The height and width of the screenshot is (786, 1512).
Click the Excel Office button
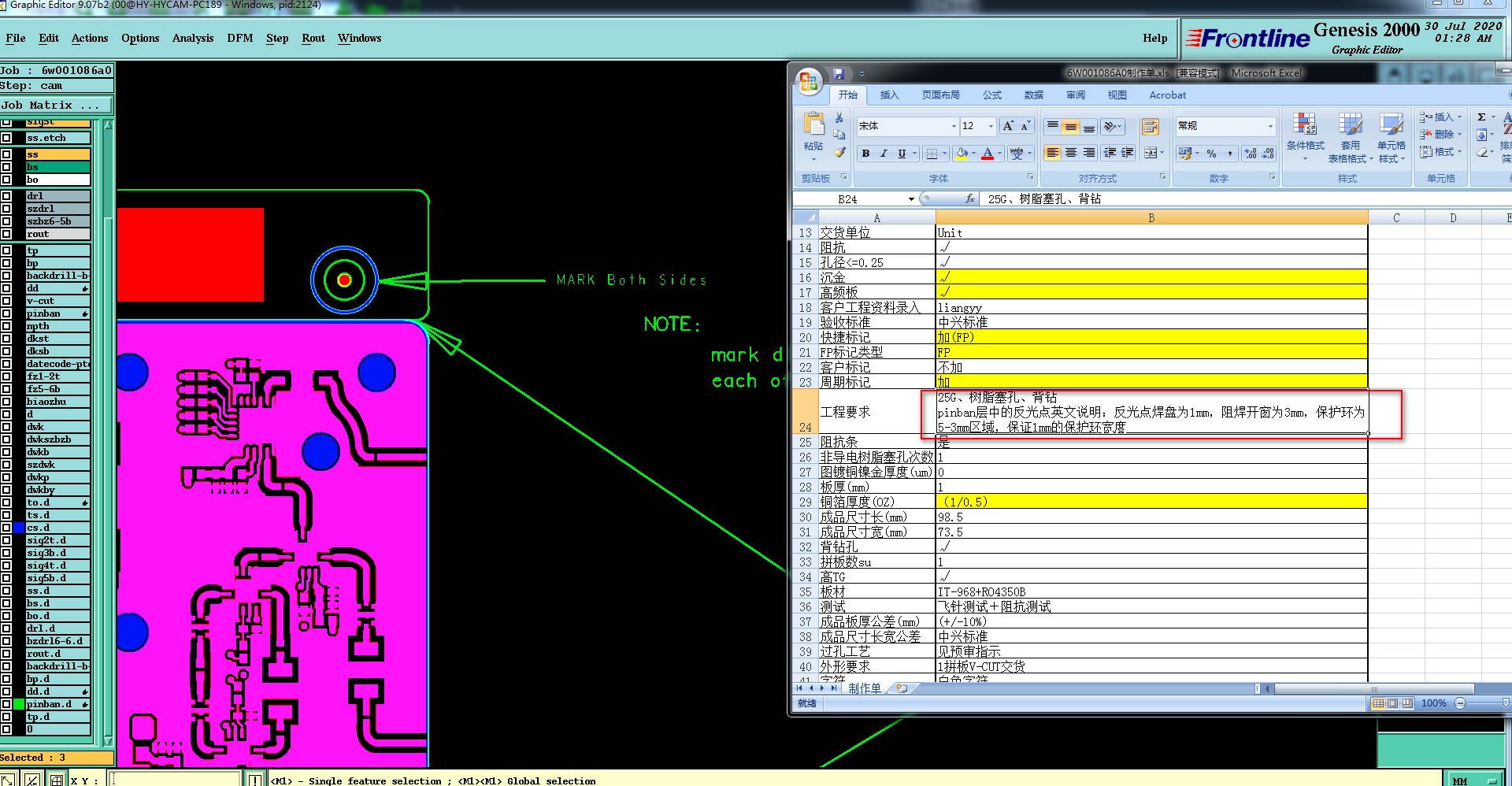pos(809,81)
